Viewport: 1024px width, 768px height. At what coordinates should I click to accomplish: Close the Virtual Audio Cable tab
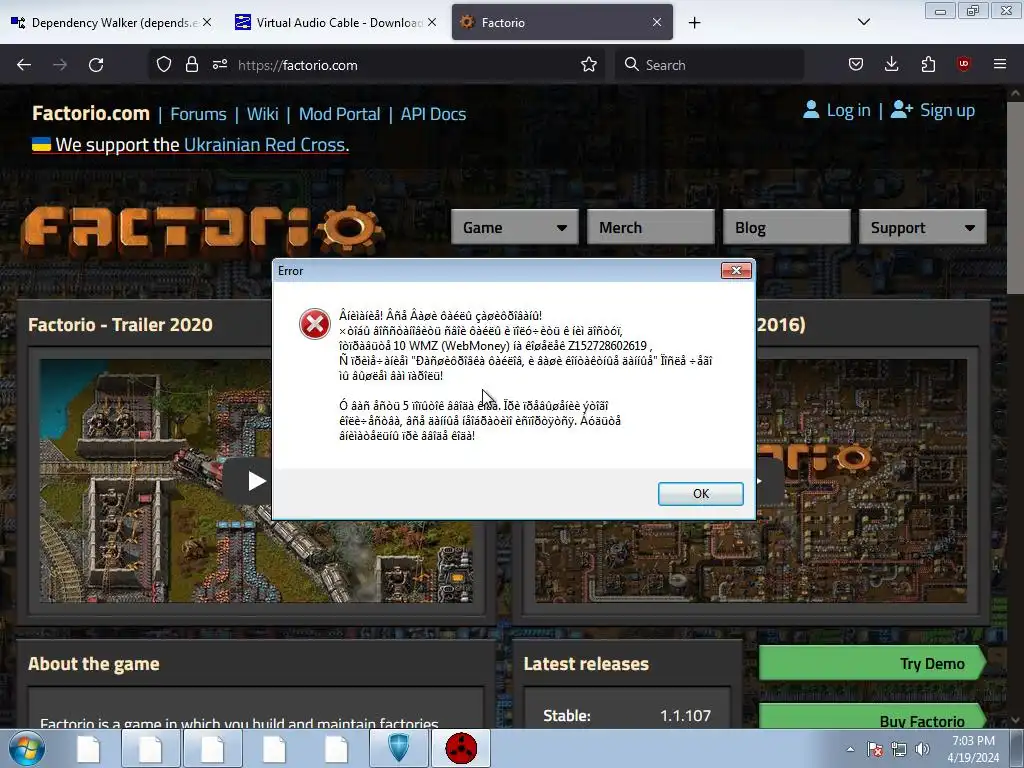click(432, 22)
